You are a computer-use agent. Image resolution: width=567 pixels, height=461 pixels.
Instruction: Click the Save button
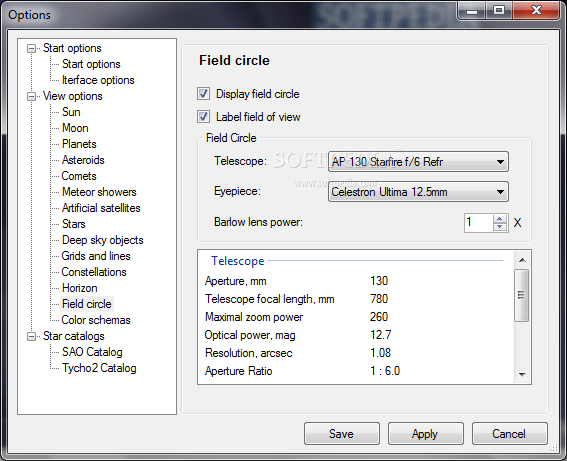pyautogui.click(x=342, y=434)
